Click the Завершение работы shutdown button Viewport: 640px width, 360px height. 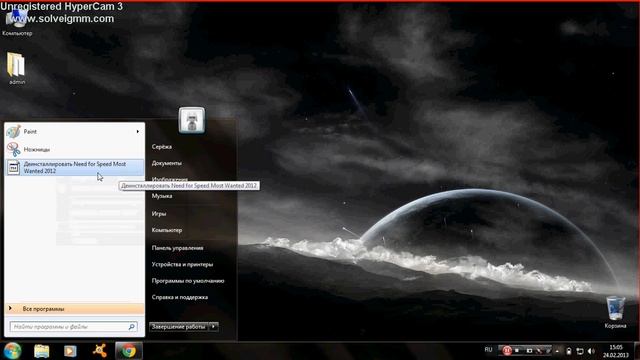179,327
